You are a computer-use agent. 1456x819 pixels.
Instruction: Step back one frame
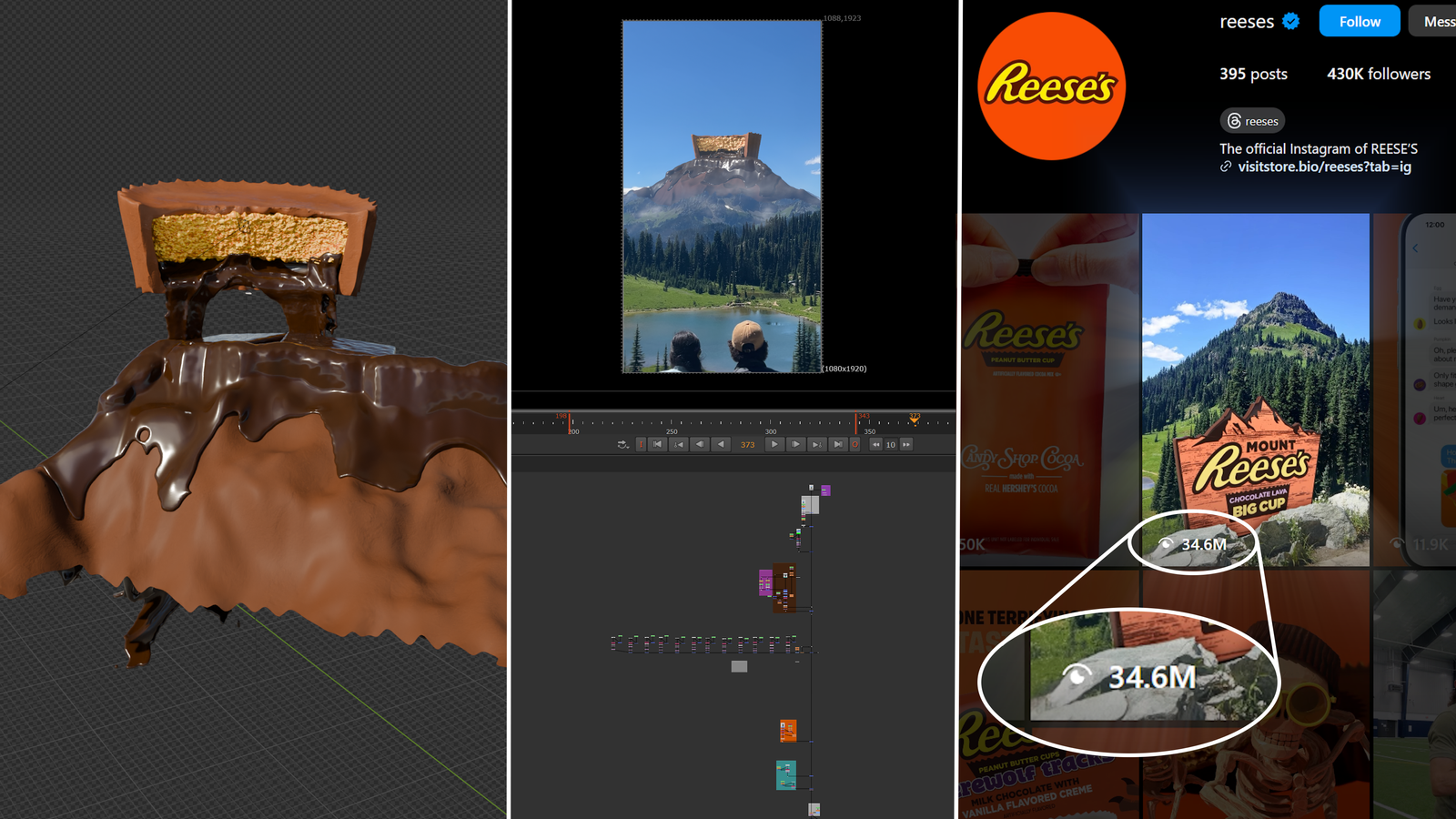[x=700, y=445]
